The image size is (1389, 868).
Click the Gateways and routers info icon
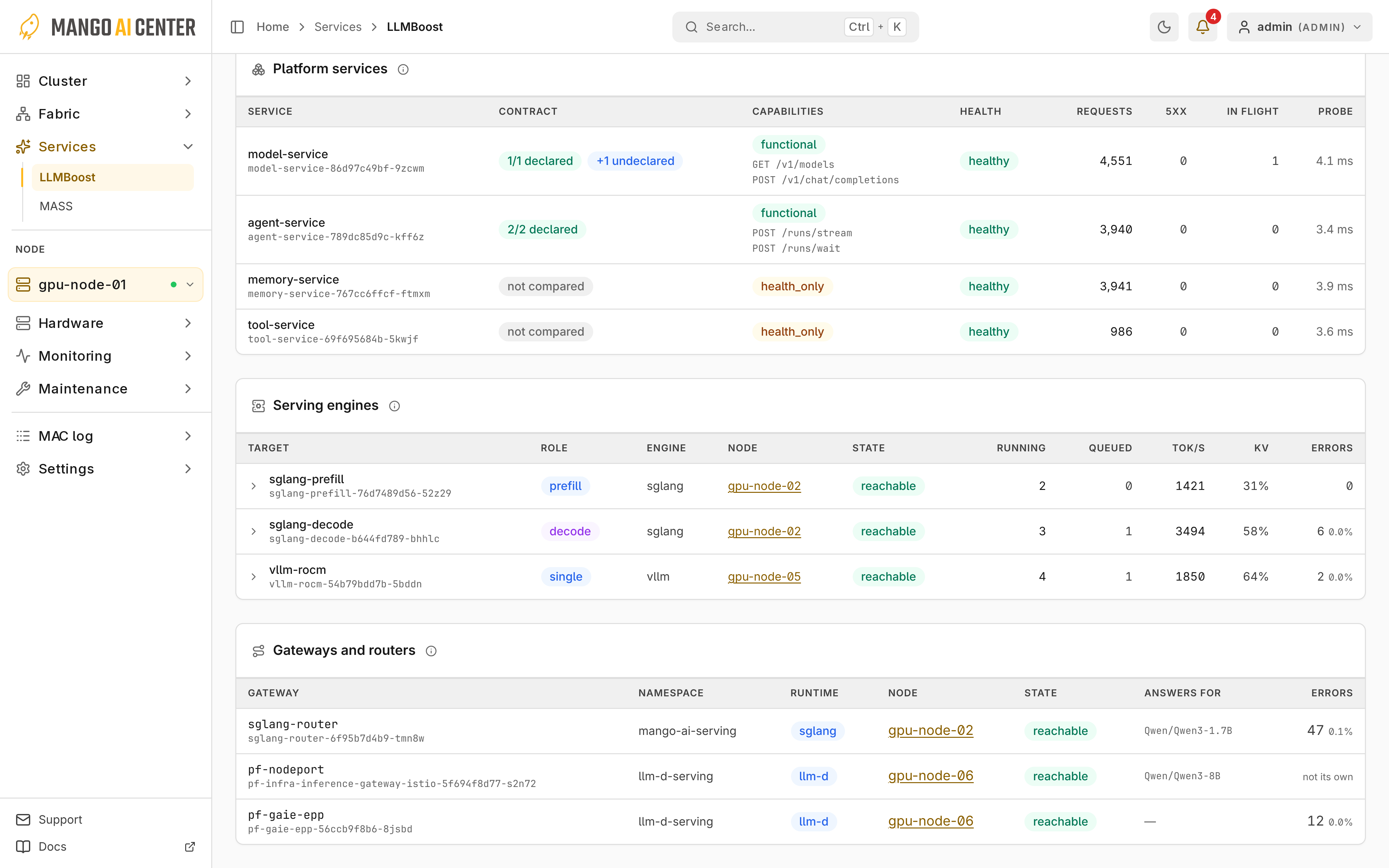coord(431,651)
